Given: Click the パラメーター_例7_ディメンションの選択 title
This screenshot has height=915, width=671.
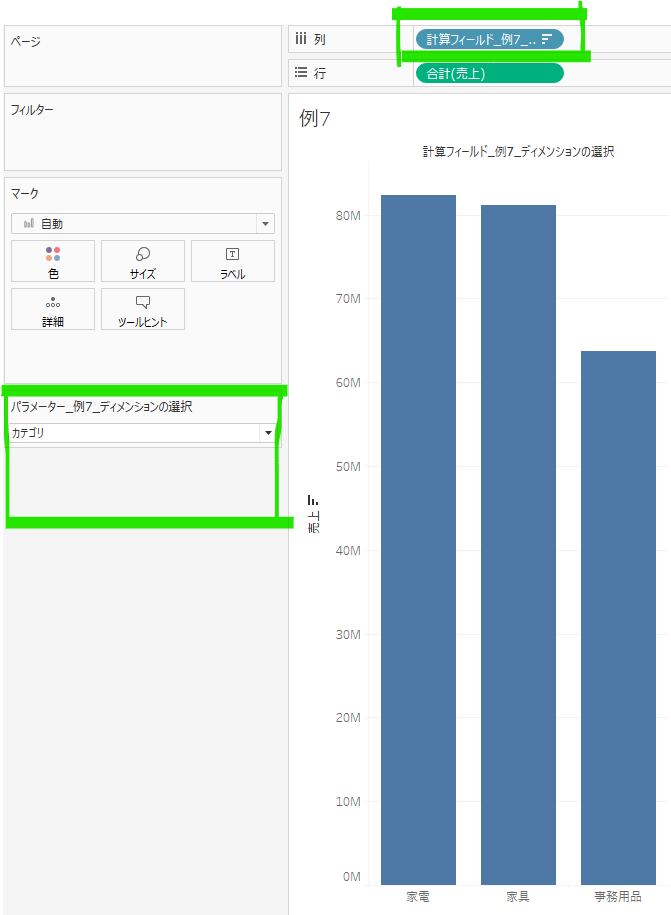Looking at the screenshot, I should click(x=102, y=406).
